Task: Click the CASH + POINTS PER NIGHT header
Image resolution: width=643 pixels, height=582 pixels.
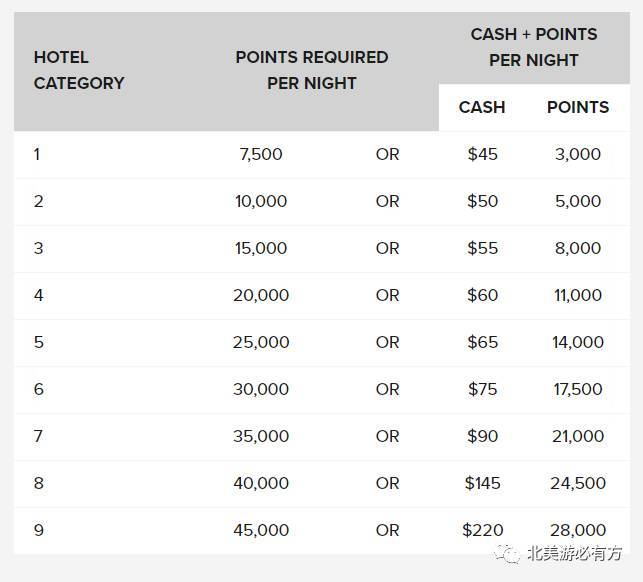Action: 534,47
